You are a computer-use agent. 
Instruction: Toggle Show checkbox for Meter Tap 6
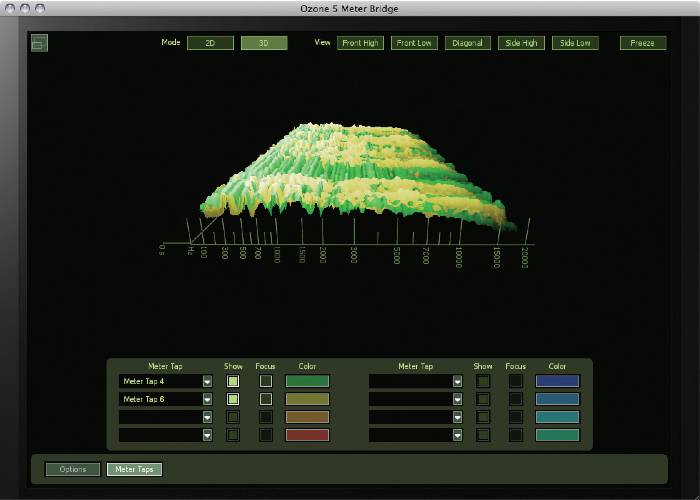(x=233, y=399)
